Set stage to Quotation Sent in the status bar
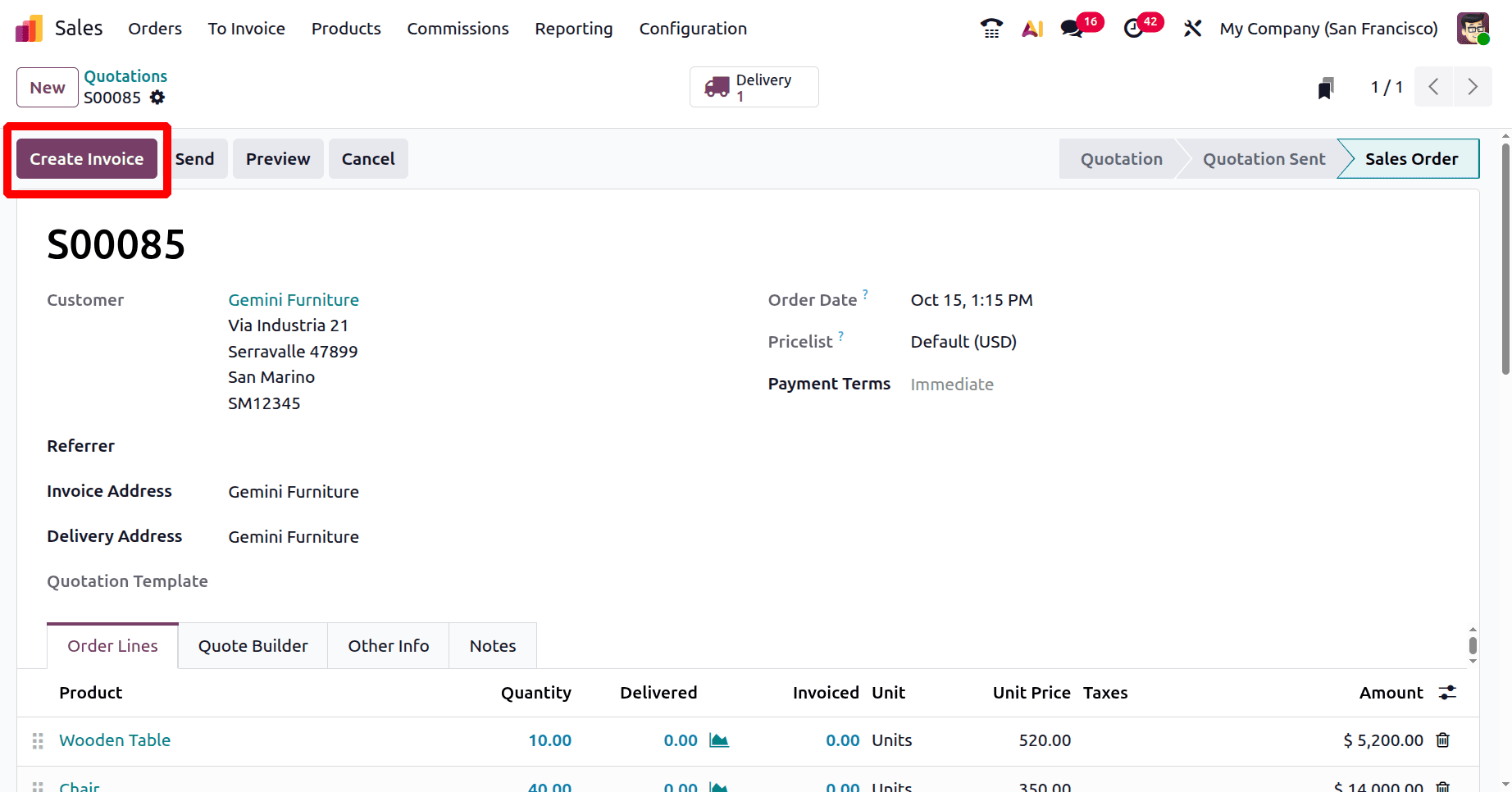This screenshot has height=792, width=1512. pos(1264,158)
